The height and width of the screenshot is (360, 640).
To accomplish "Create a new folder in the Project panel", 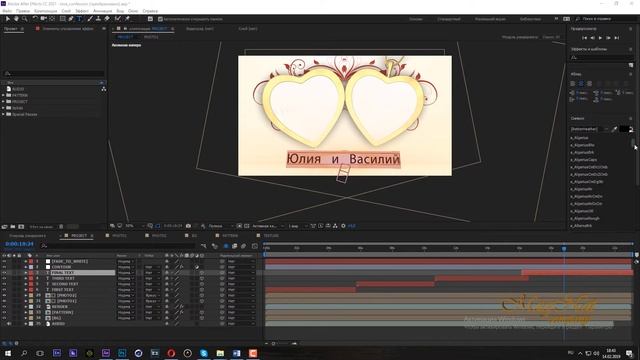I will tap(13, 227).
